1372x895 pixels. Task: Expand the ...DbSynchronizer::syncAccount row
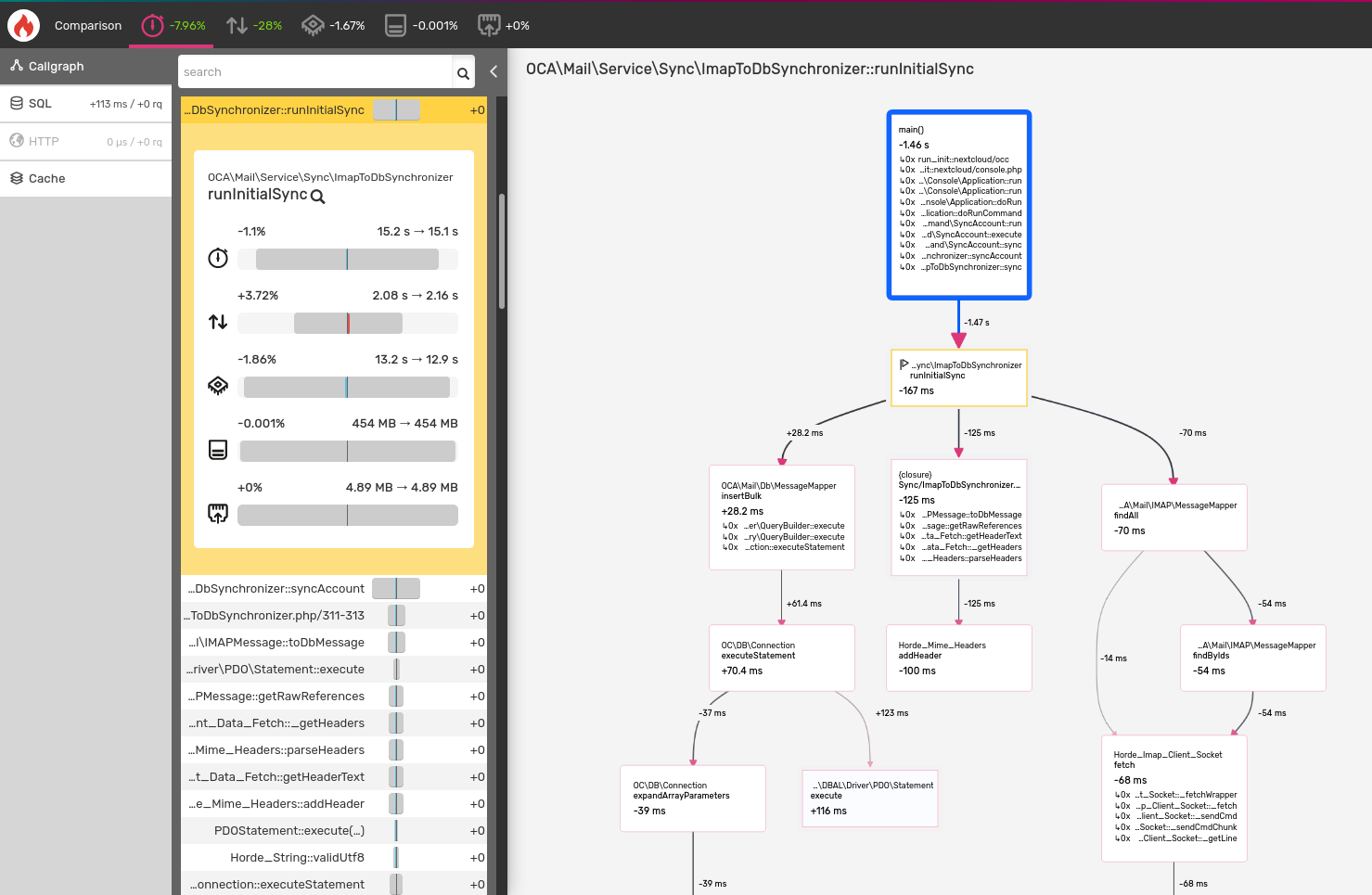point(334,589)
